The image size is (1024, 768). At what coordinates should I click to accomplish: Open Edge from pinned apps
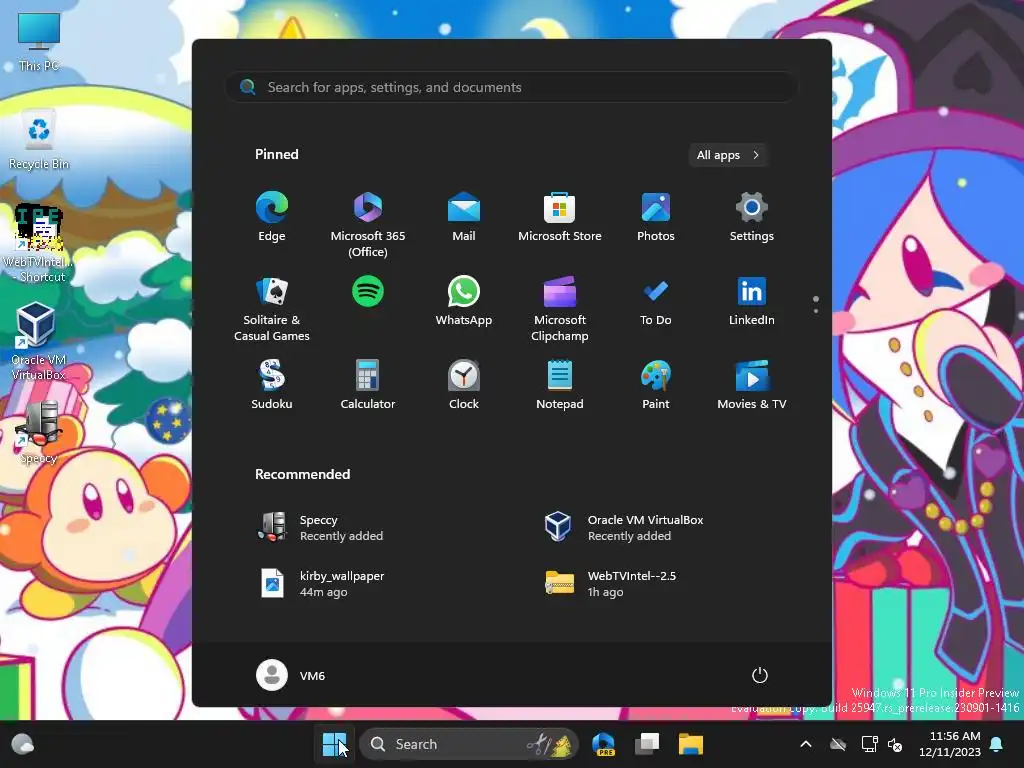(272, 217)
